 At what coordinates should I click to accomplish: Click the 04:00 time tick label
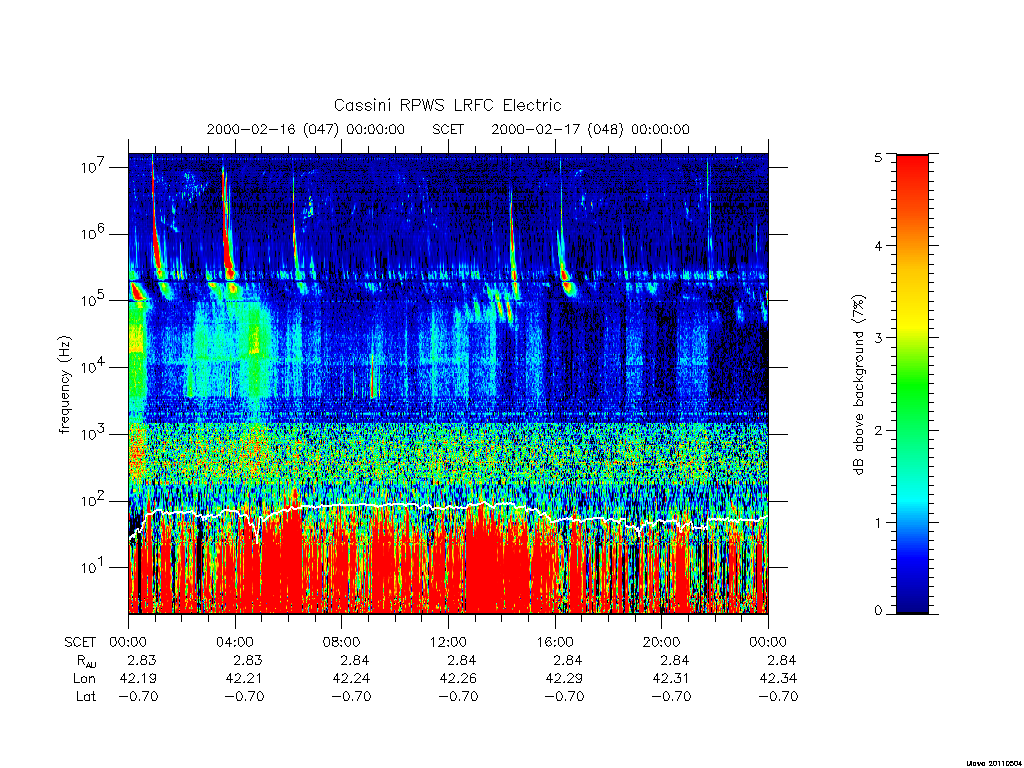(234, 642)
